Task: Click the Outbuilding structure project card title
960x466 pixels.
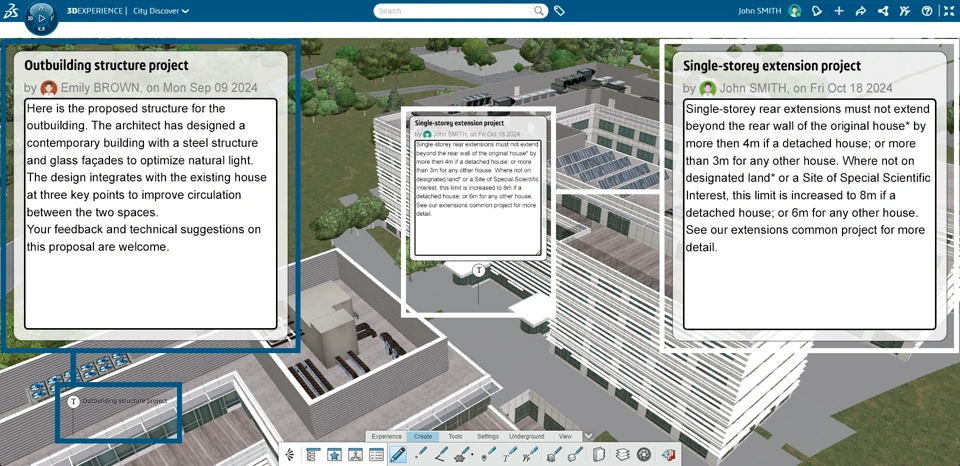Action: 107,65
